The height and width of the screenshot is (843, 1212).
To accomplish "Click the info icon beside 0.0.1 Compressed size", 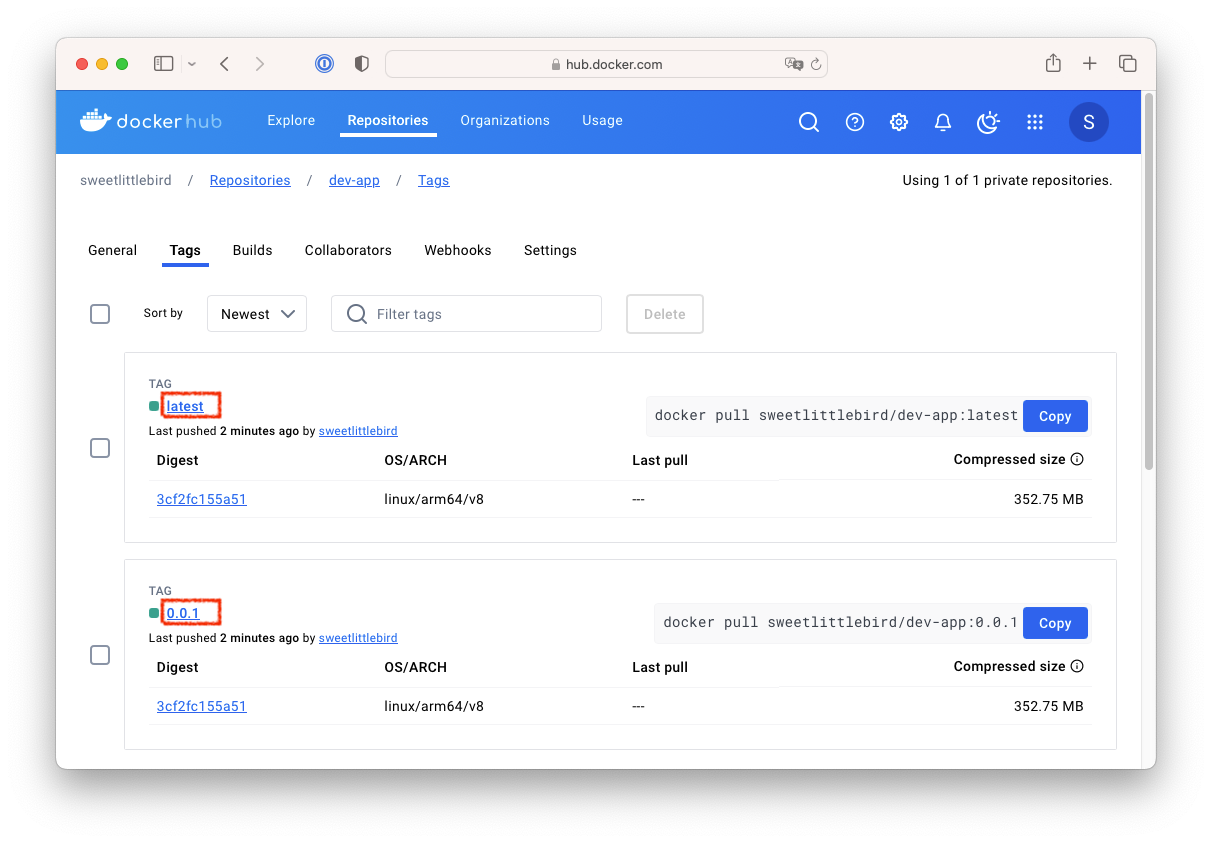I will click(x=1077, y=667).
